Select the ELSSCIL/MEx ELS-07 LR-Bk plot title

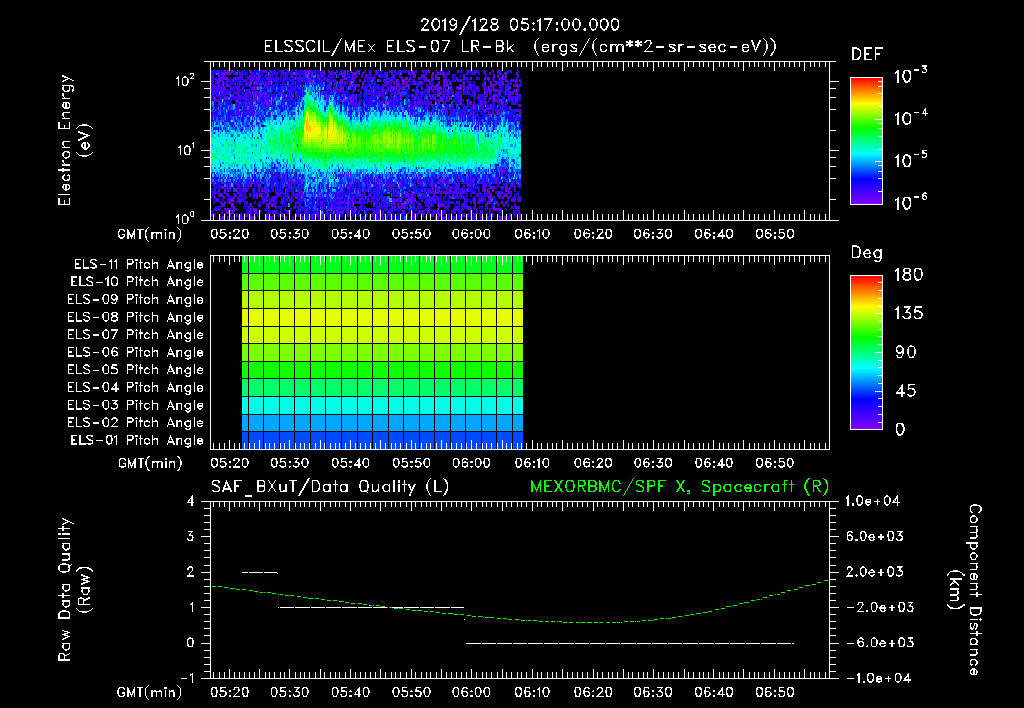coord(520,47)
